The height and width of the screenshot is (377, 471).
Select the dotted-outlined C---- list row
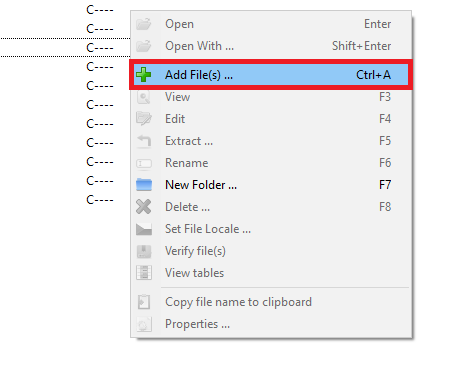point(65,48)
